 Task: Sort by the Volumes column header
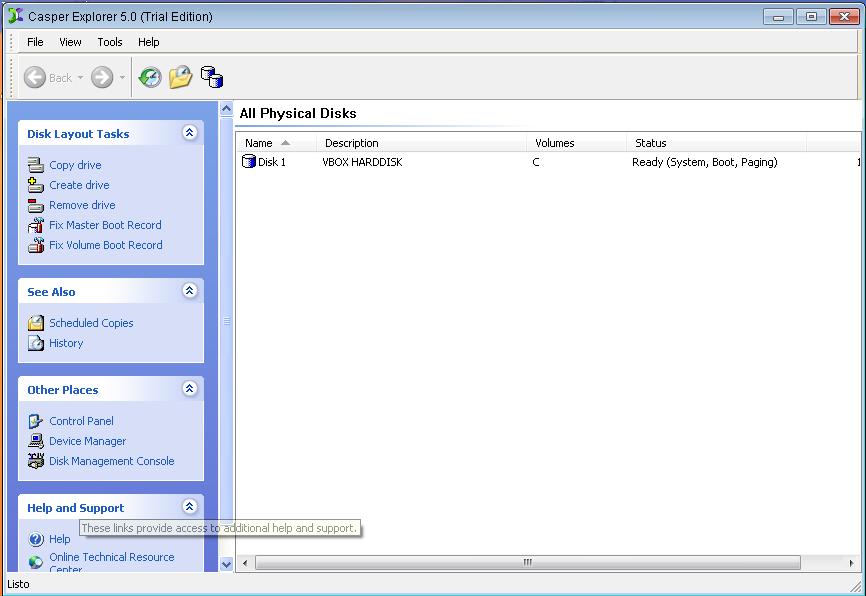tap(577, 143)
